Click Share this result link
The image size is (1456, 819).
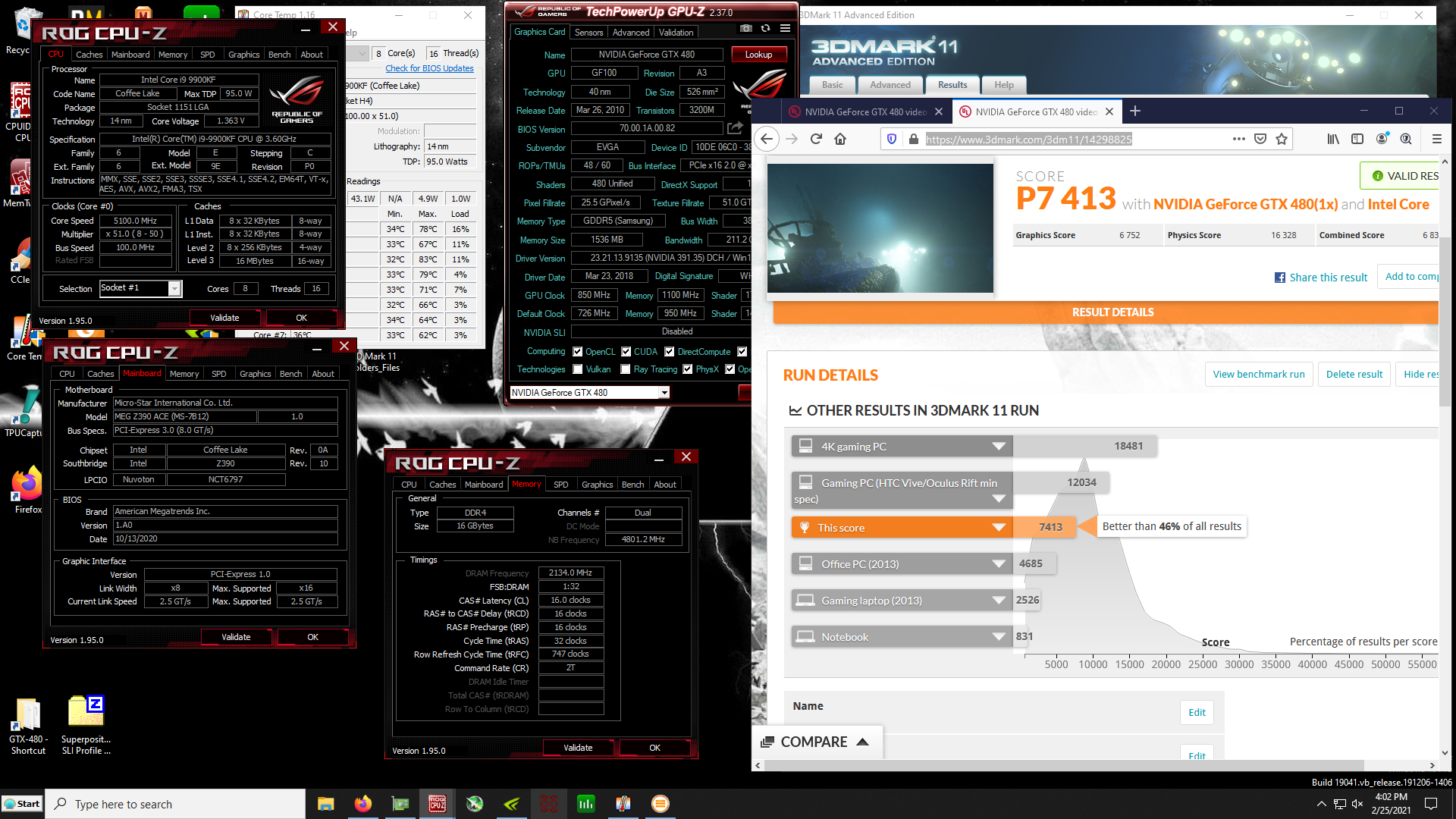pos(1328,278)
